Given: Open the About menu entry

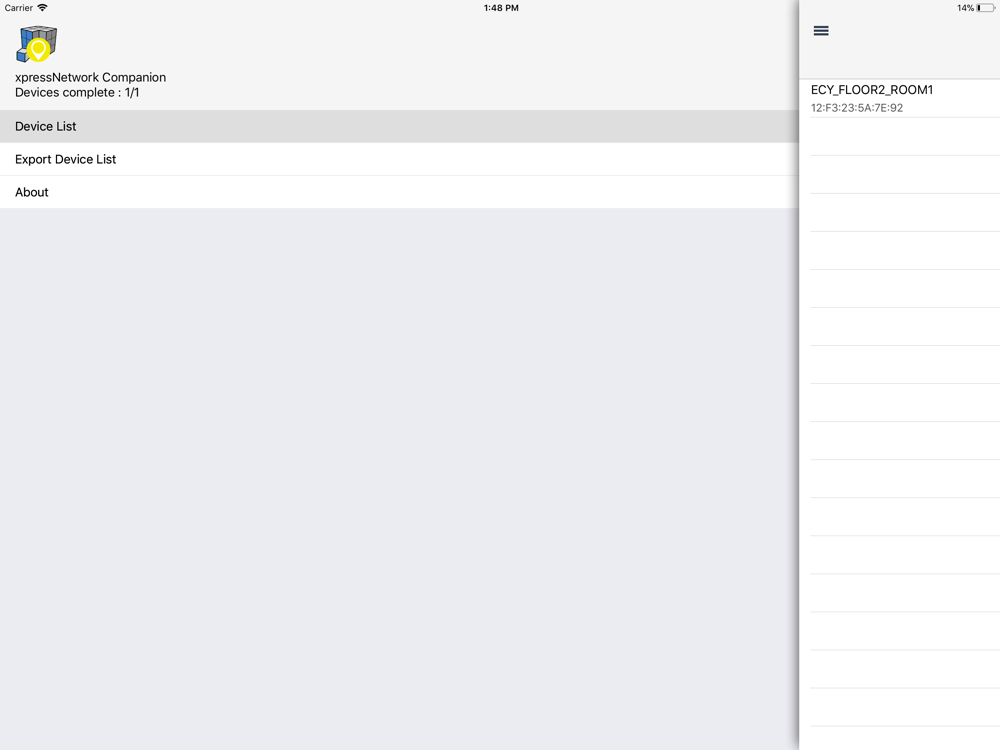Looking at the screenshot, I should click(399, 192).
